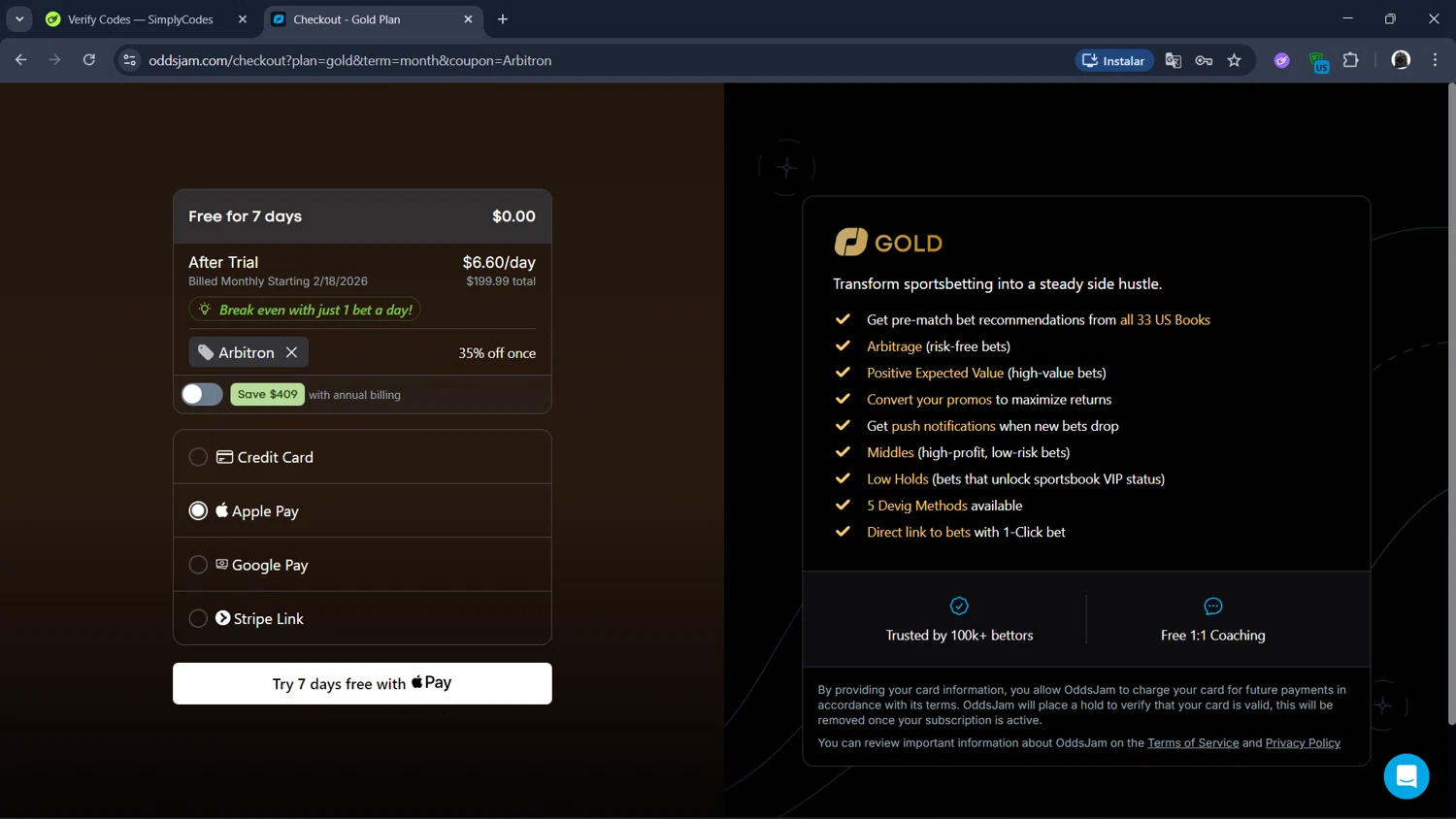Click the $199.99 total text
The width and height of the screenshot is (1456, 819).
[501, 281]
